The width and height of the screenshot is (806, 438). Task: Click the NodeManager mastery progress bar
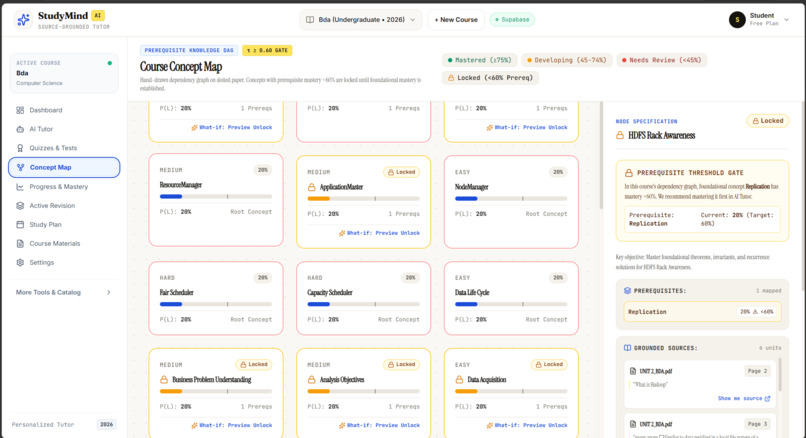pyautogui.click(x=511, y=198)
